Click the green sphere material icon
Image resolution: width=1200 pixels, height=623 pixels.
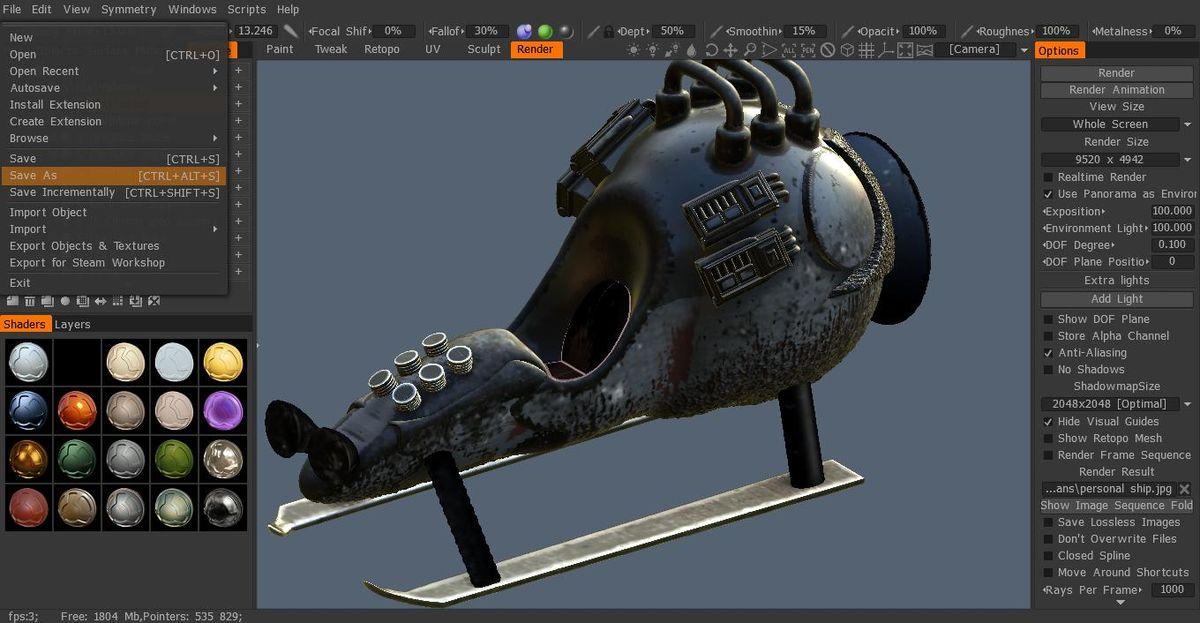[545, 31]
